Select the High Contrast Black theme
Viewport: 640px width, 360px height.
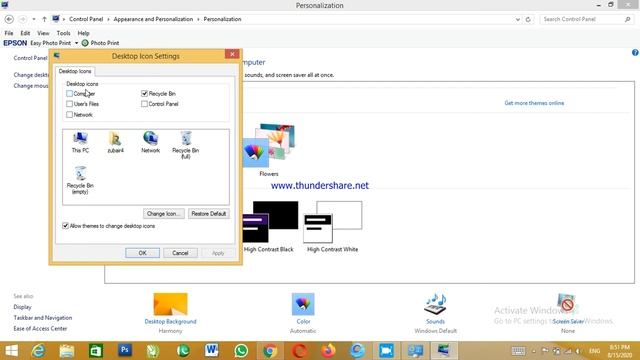(270, 222)
